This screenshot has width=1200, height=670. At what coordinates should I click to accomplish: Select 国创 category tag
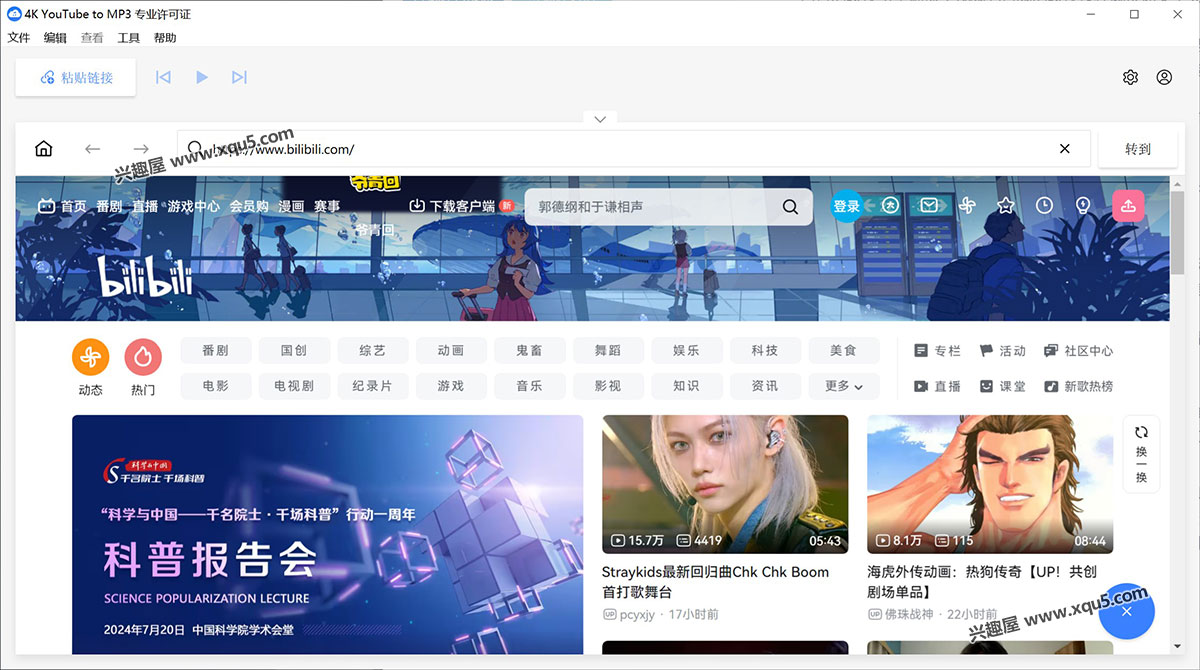(294, 350)
